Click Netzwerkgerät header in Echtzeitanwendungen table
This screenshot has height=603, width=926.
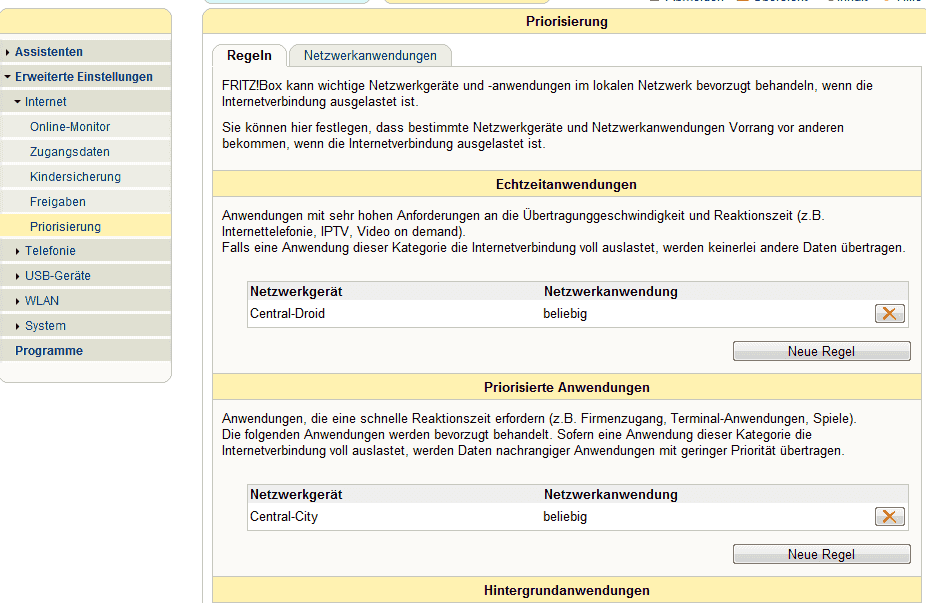point(296,291)
